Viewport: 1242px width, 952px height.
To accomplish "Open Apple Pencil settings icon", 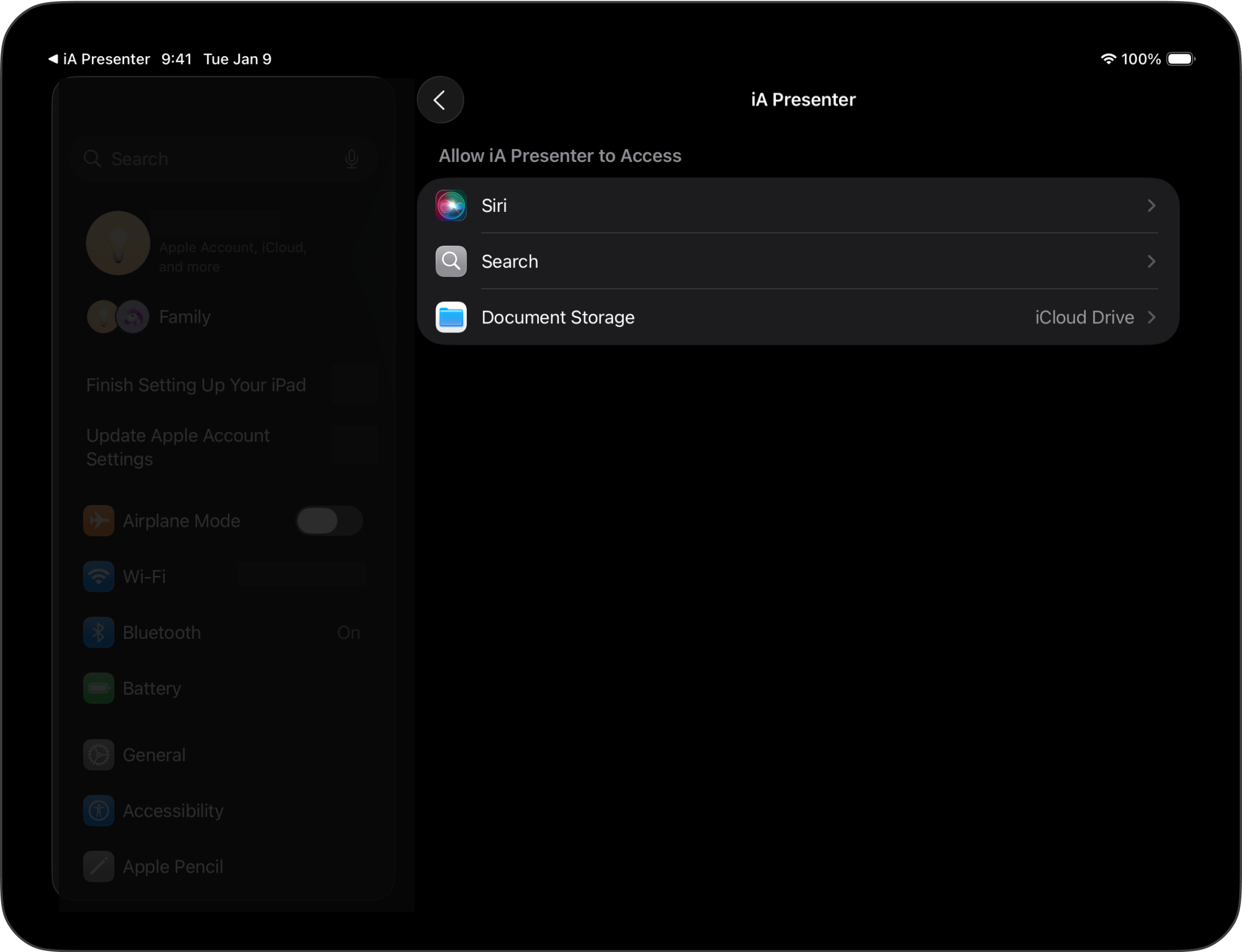I will click(99, 867).
